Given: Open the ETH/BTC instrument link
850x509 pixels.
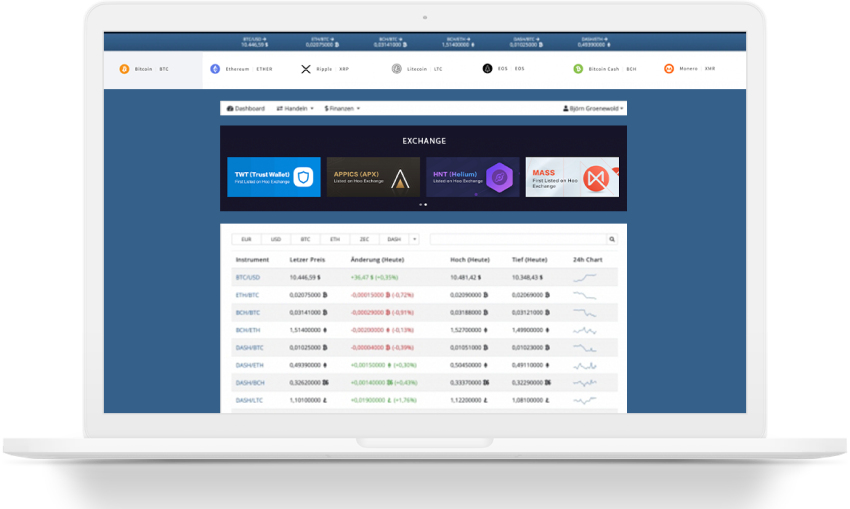Looking at the screenshot, I should point(247,295).
